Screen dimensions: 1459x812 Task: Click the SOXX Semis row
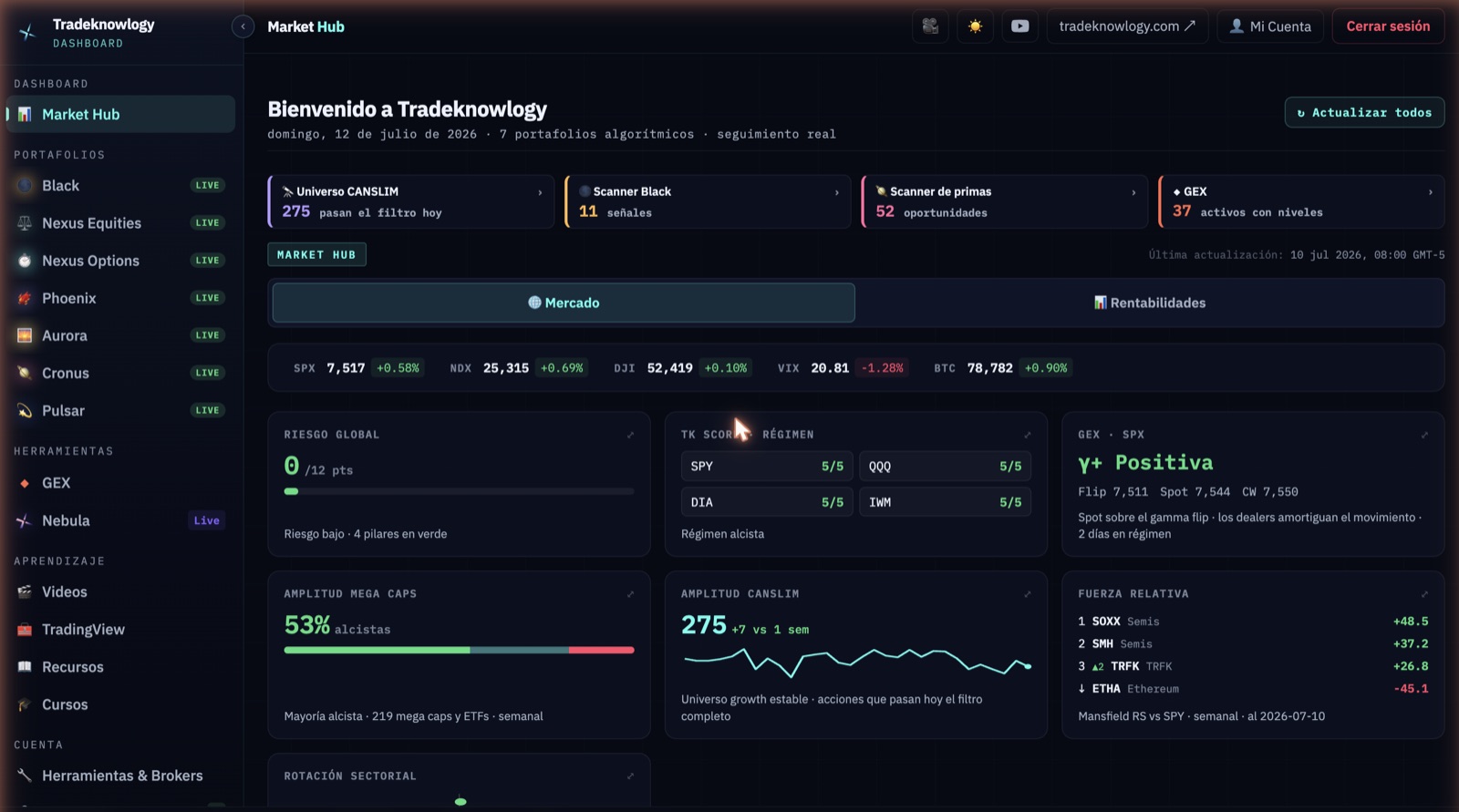click(1253, 622)
